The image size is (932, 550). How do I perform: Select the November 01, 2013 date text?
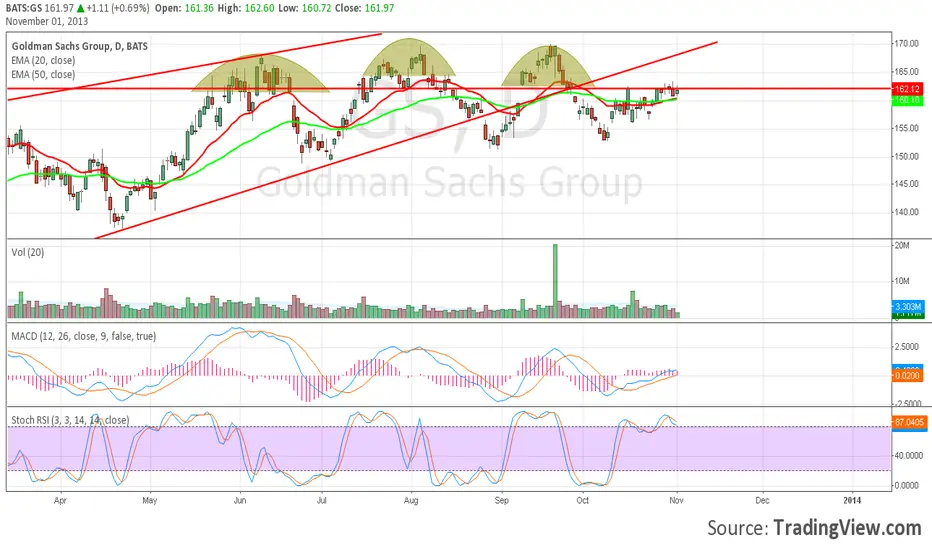tap(47, 21)
